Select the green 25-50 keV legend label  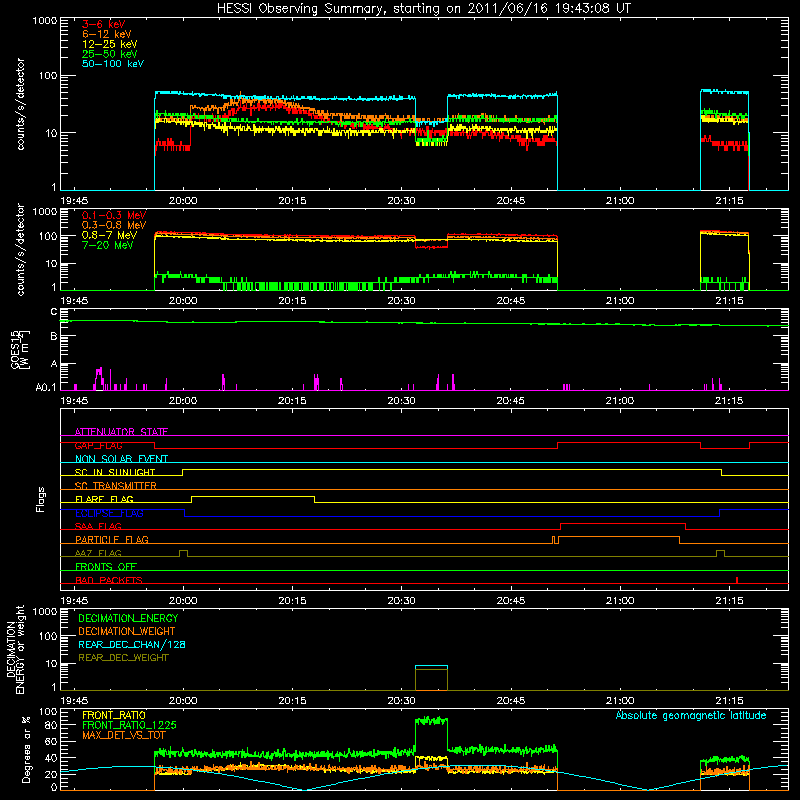point(110,54)
